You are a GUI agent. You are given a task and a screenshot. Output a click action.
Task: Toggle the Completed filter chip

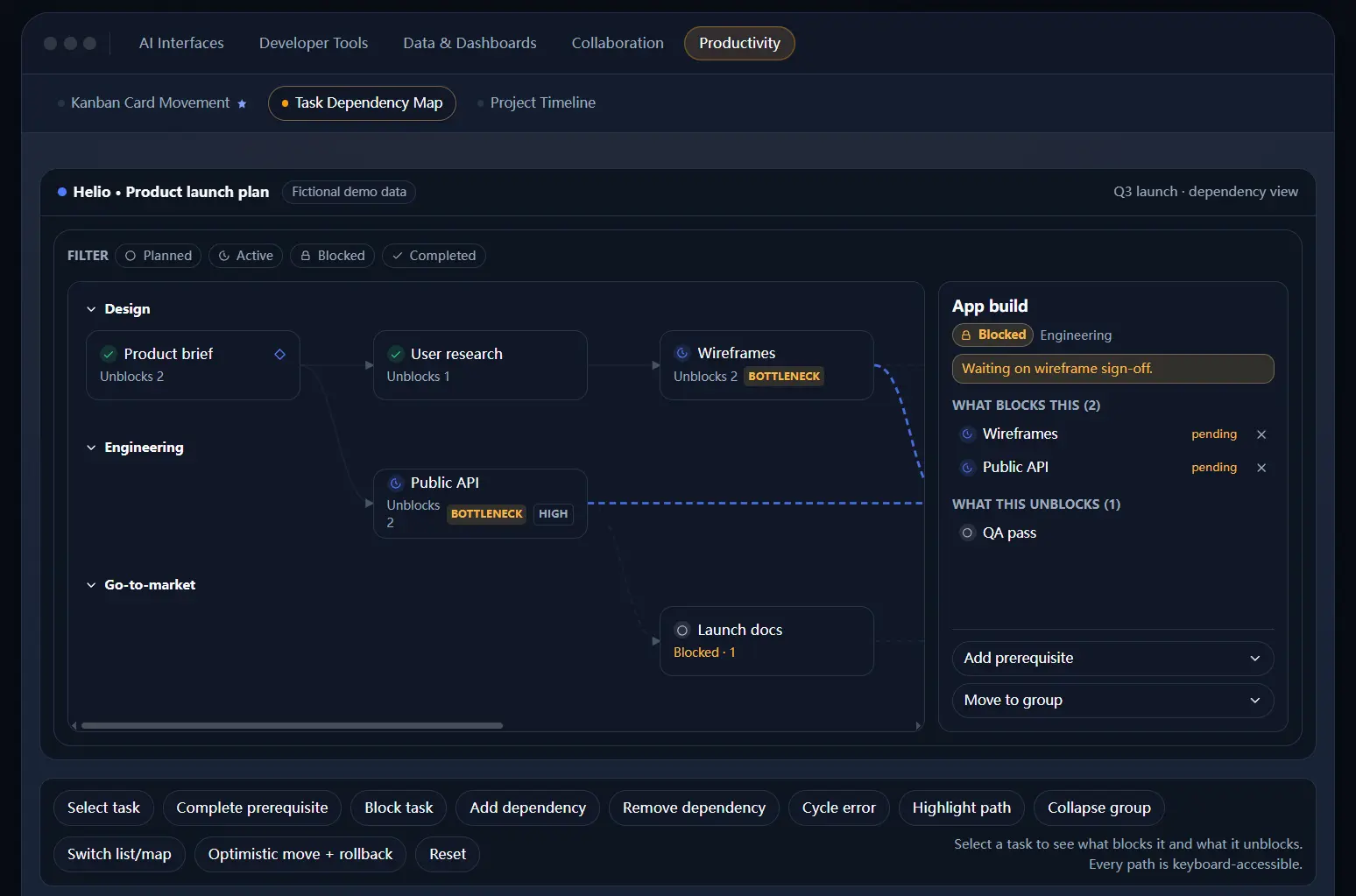pyautogui.click(x=434, y=256)
